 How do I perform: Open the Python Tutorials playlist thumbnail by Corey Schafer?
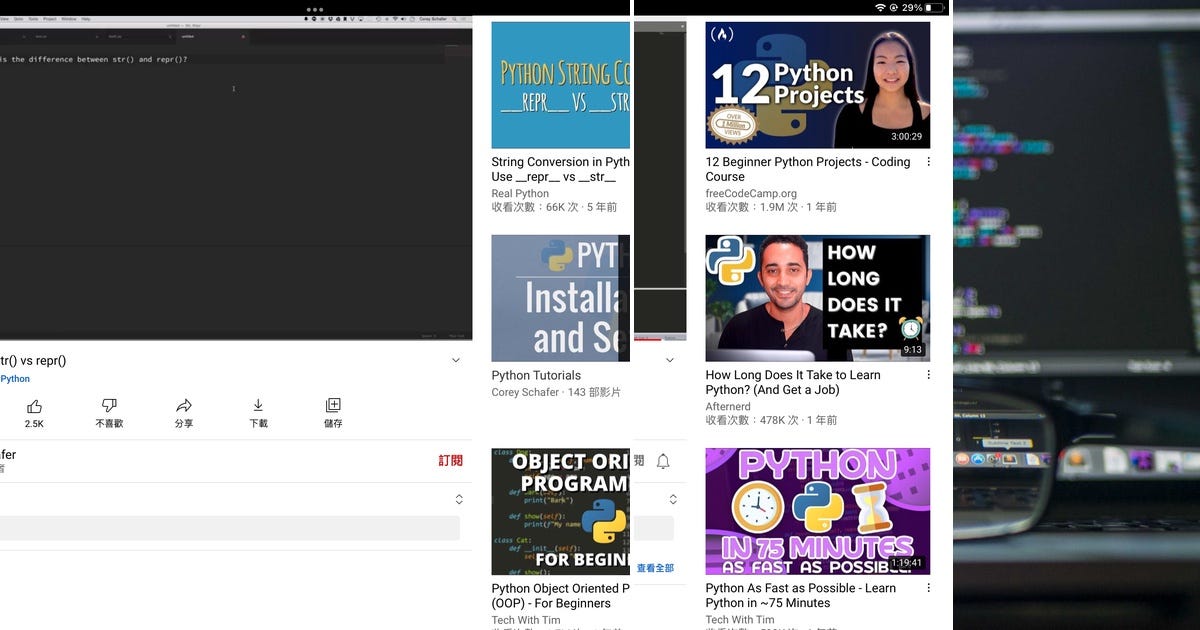pos(560,297)
